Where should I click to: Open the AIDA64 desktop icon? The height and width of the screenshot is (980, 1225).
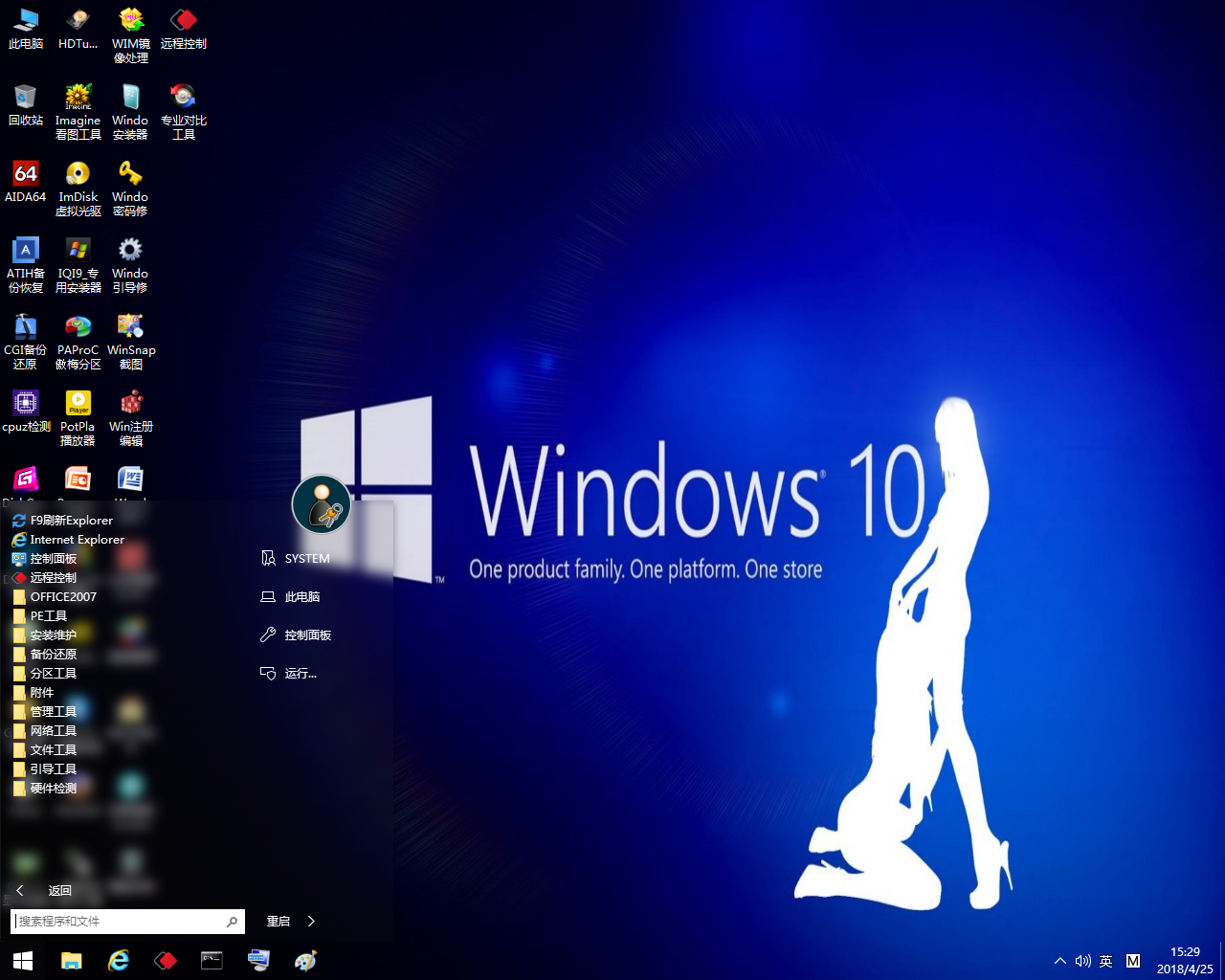point(26,183)
